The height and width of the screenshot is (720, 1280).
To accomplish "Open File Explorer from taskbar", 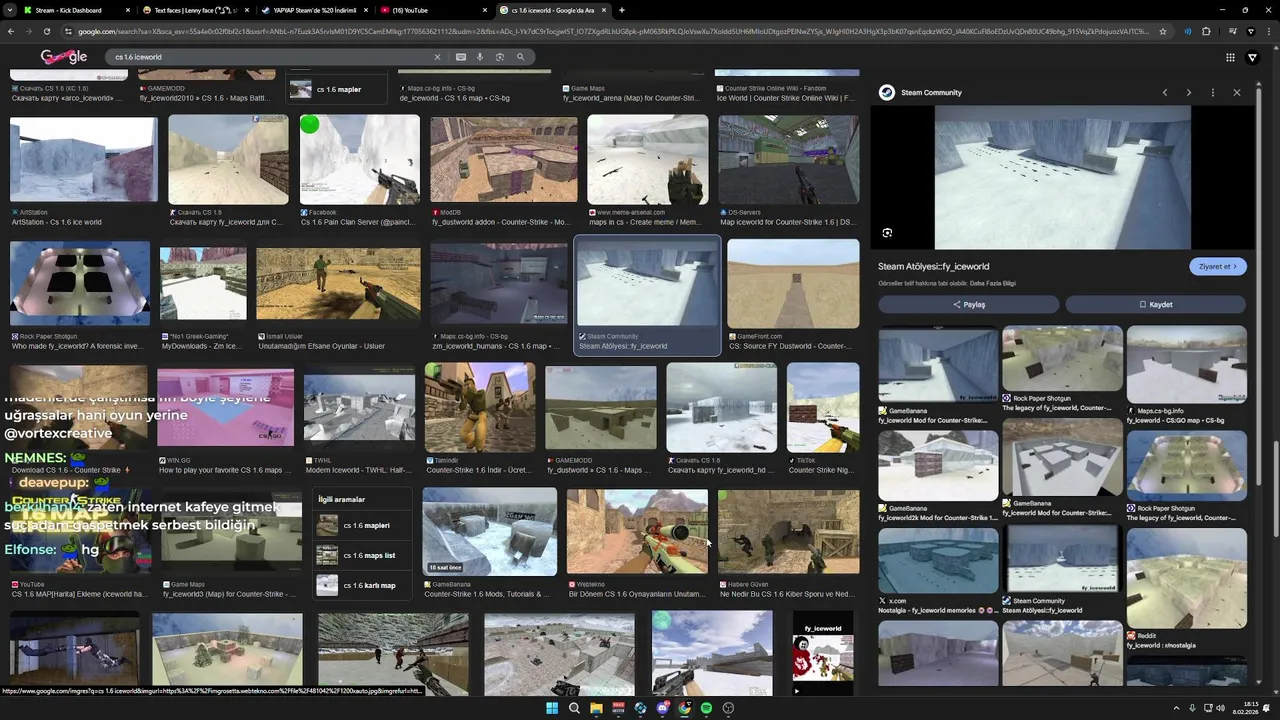I will coord(596,708).
